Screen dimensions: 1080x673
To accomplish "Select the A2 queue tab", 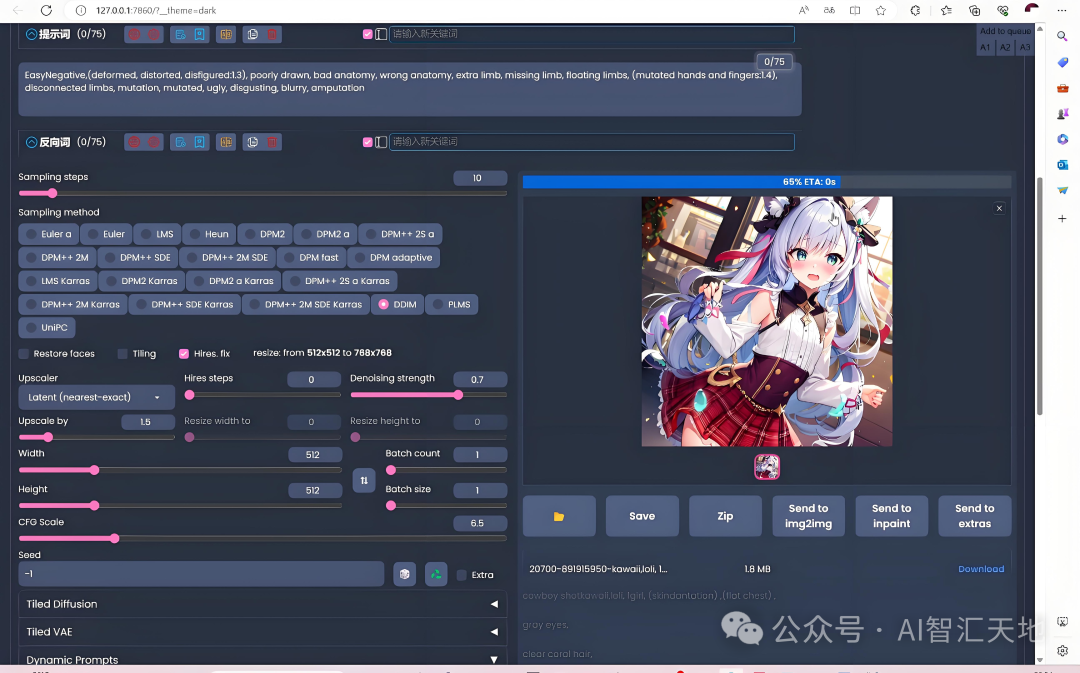I will click(x=1005, y=48).
